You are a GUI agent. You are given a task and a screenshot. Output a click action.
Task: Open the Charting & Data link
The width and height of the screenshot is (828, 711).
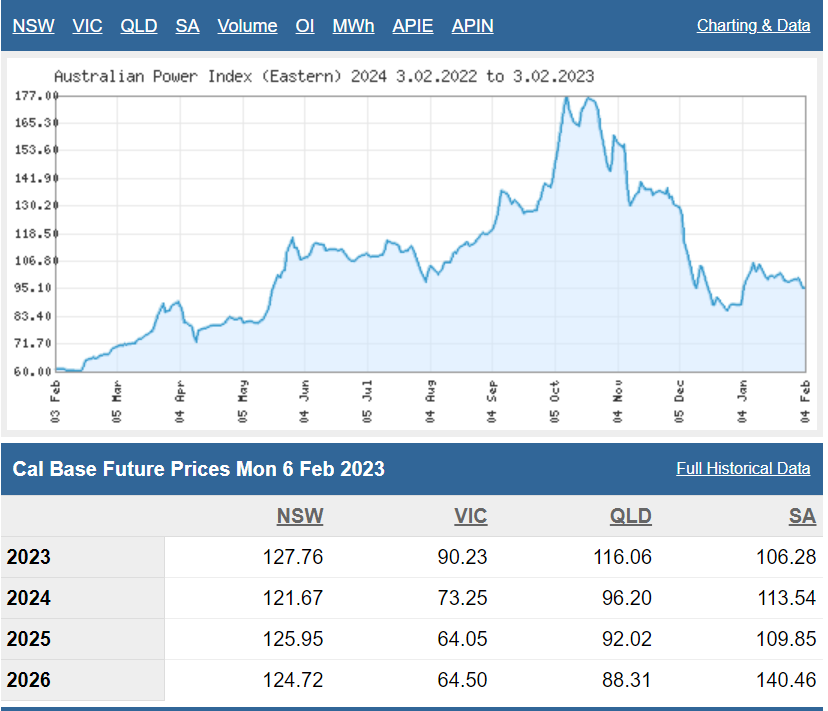pos(753,26)
